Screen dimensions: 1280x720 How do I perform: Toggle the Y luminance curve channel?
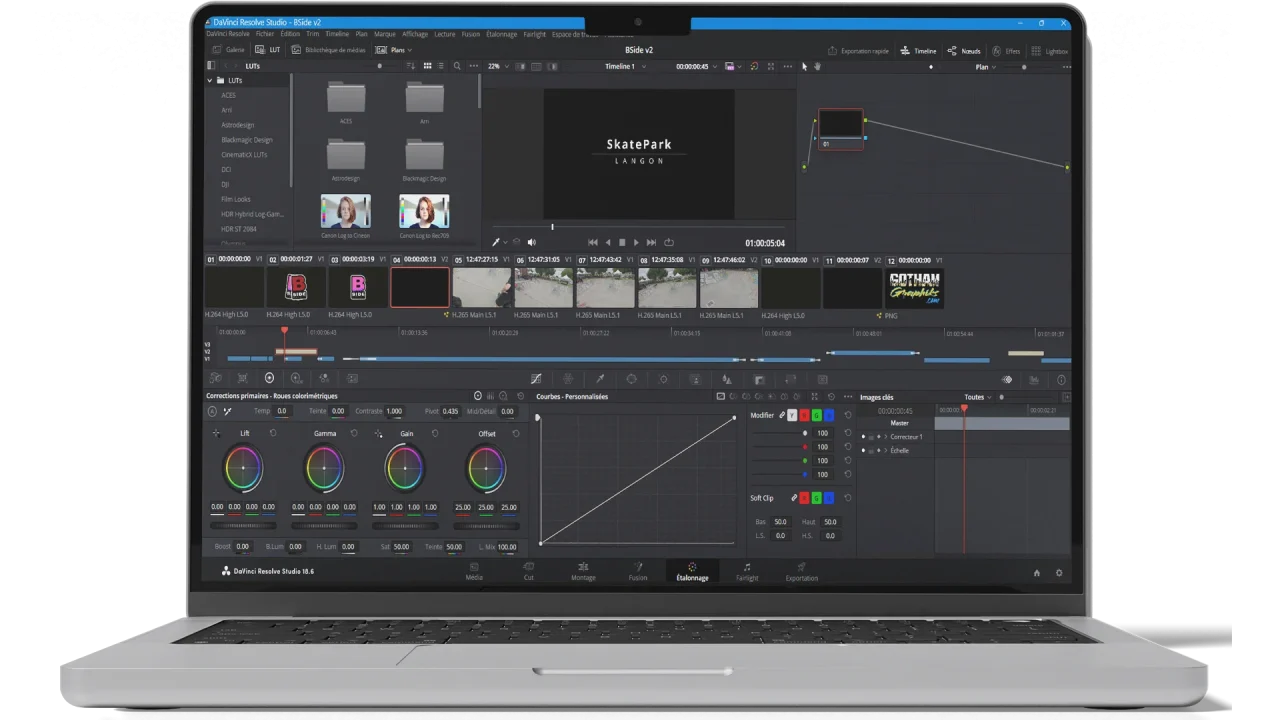pyautogui.click(x=792, y=415)
